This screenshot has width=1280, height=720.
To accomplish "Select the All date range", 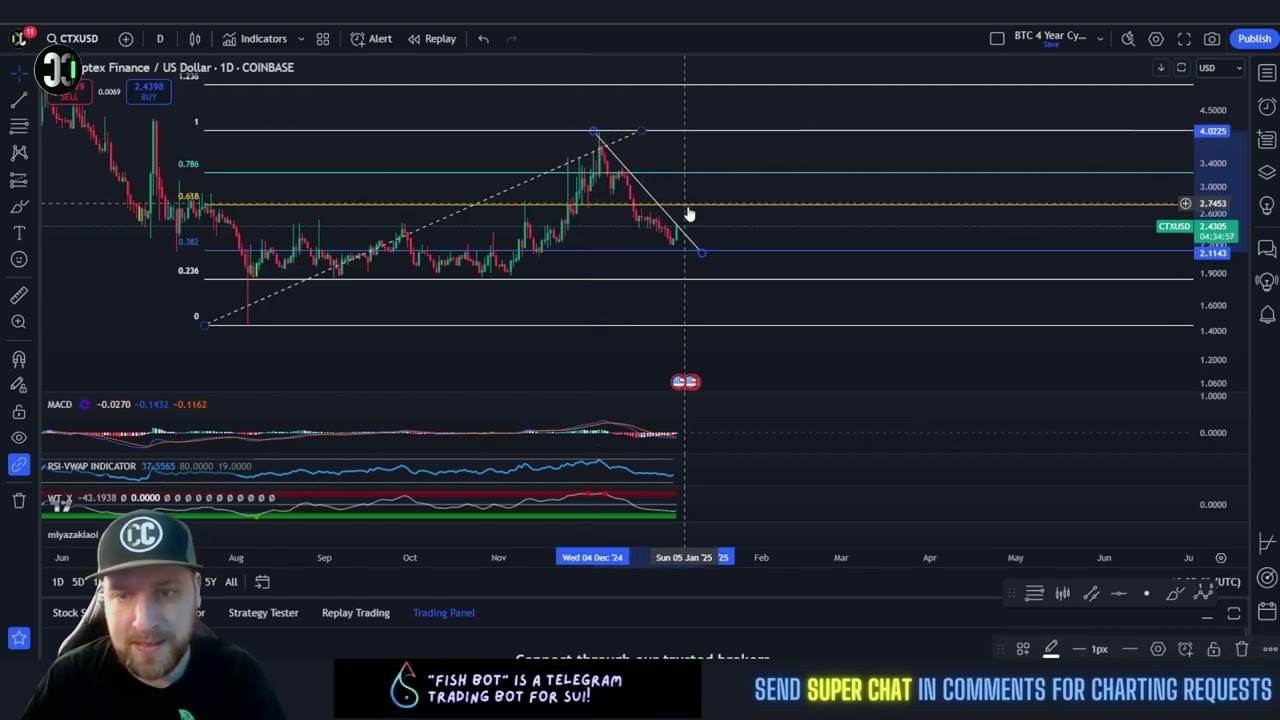I will [x=231, y=582].
